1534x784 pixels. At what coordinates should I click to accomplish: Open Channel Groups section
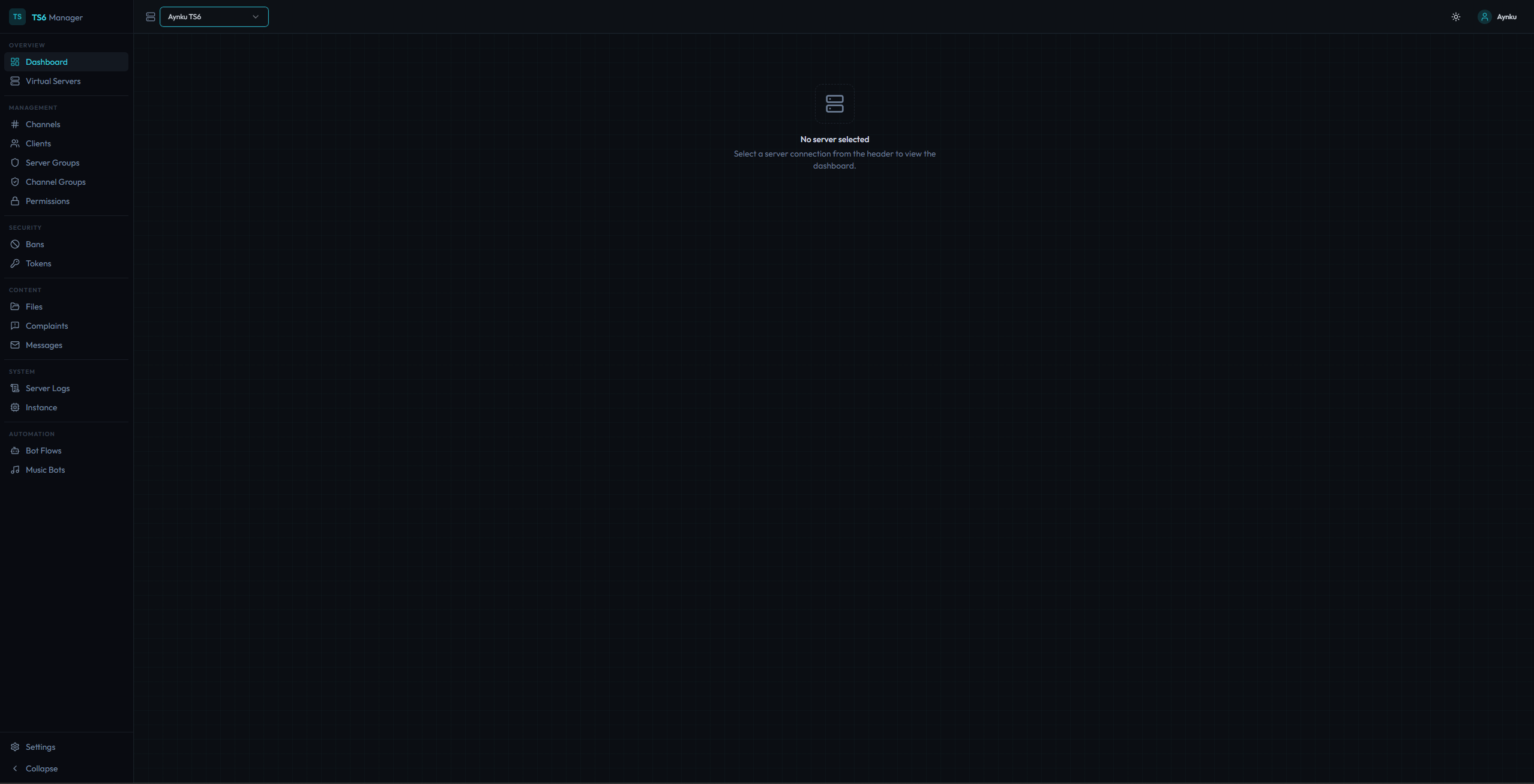55,182
